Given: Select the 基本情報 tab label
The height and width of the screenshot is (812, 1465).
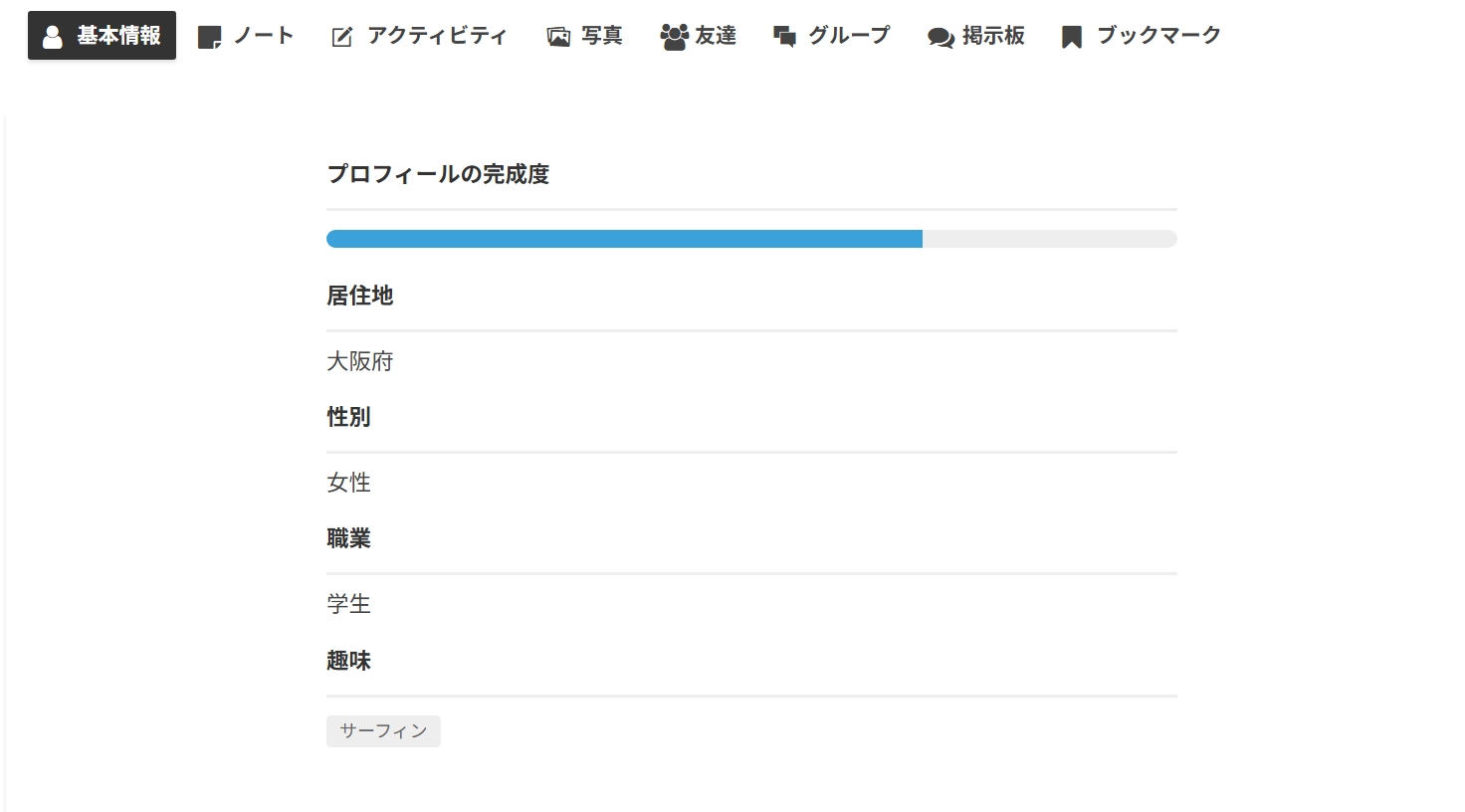Looking at the screenshot, I should pos(118,36).
